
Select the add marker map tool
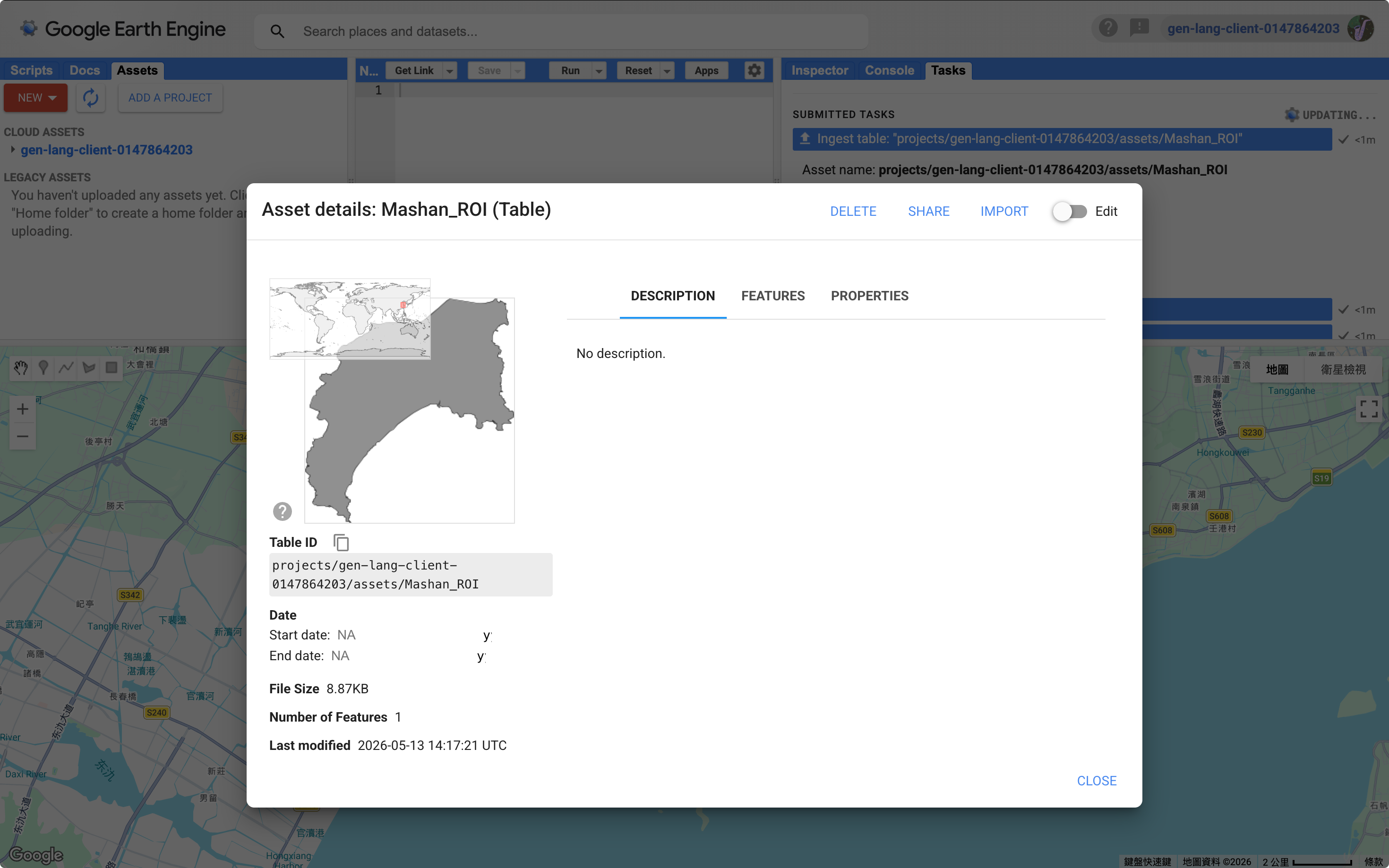[43, 368]
